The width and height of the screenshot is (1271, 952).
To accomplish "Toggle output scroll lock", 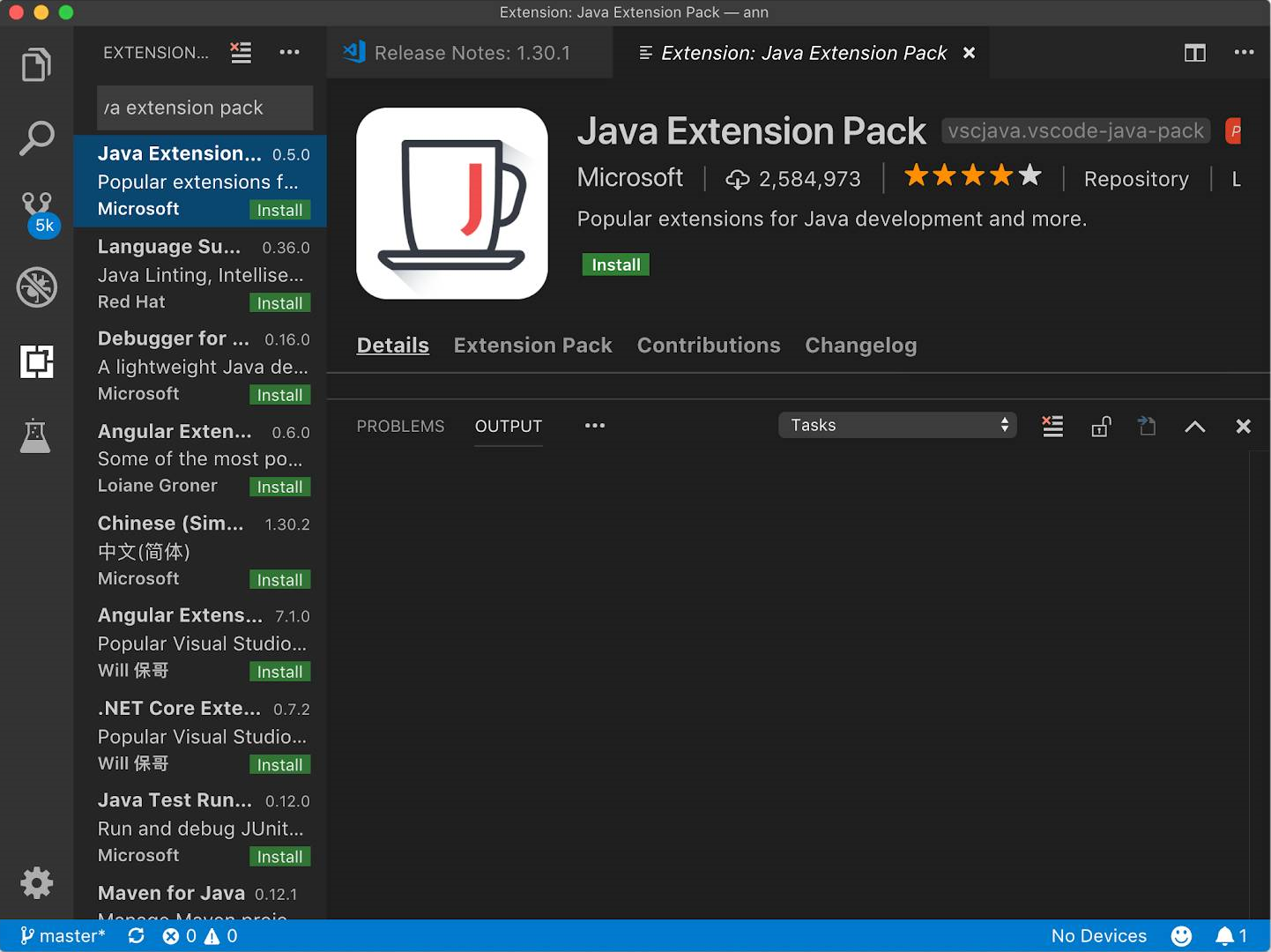I will pos(1101,427).
